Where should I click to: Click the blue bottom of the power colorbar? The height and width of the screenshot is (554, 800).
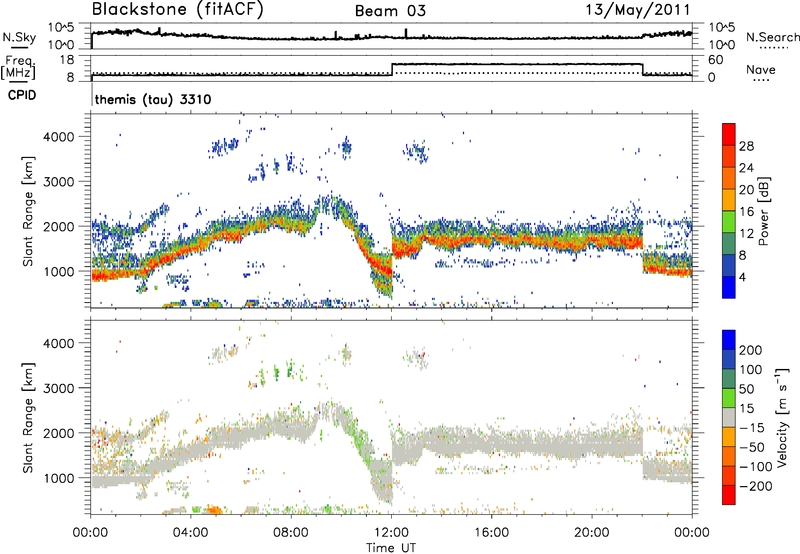click(x=729, y=288)
